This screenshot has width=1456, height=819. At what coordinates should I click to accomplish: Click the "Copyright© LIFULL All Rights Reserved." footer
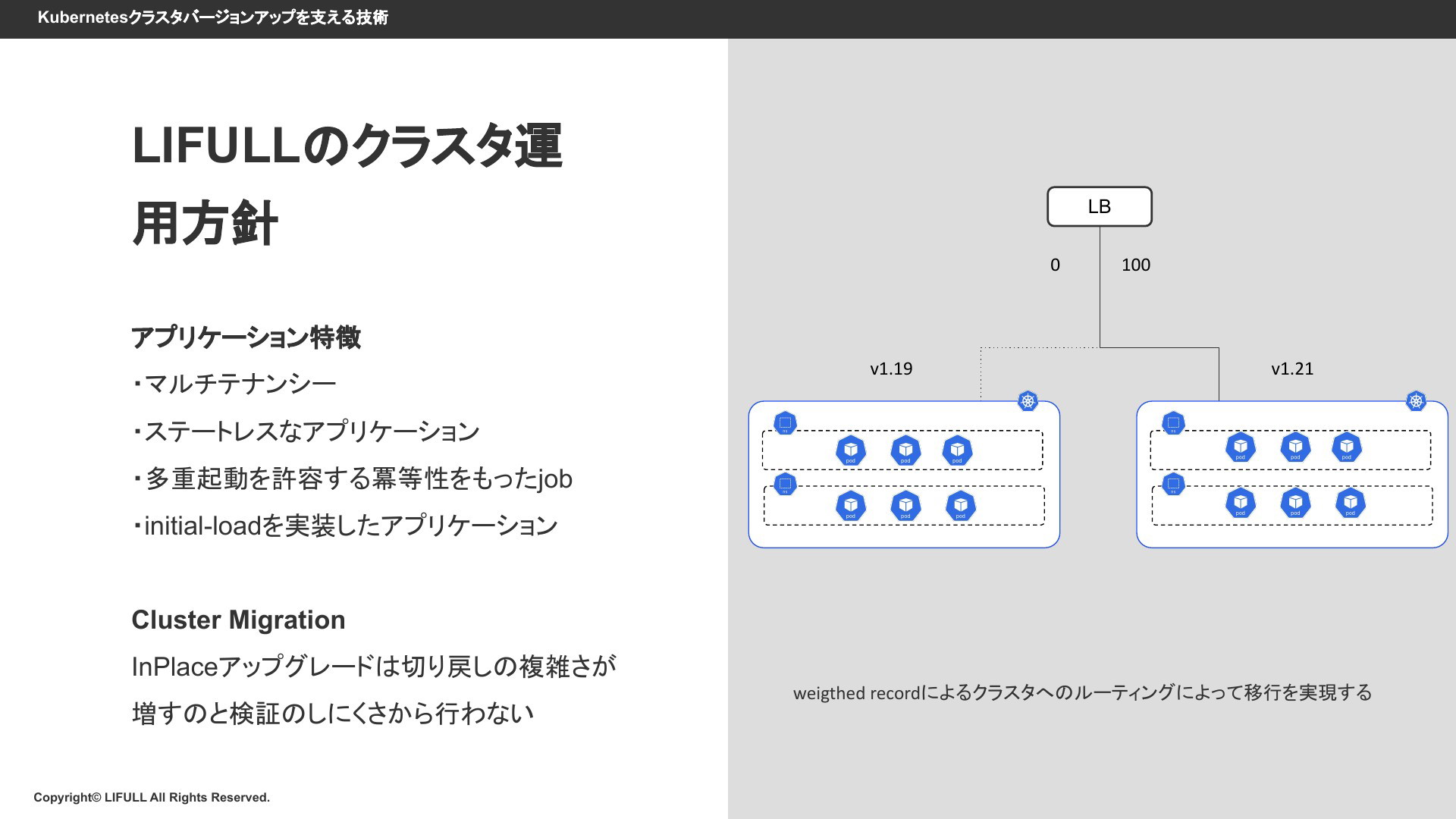pos(152,797)
